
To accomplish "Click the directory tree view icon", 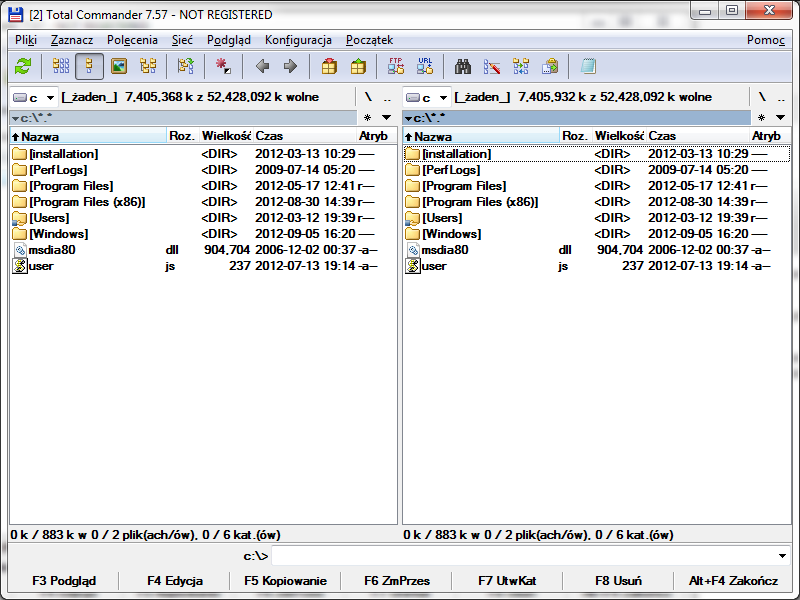I will 148,66.
